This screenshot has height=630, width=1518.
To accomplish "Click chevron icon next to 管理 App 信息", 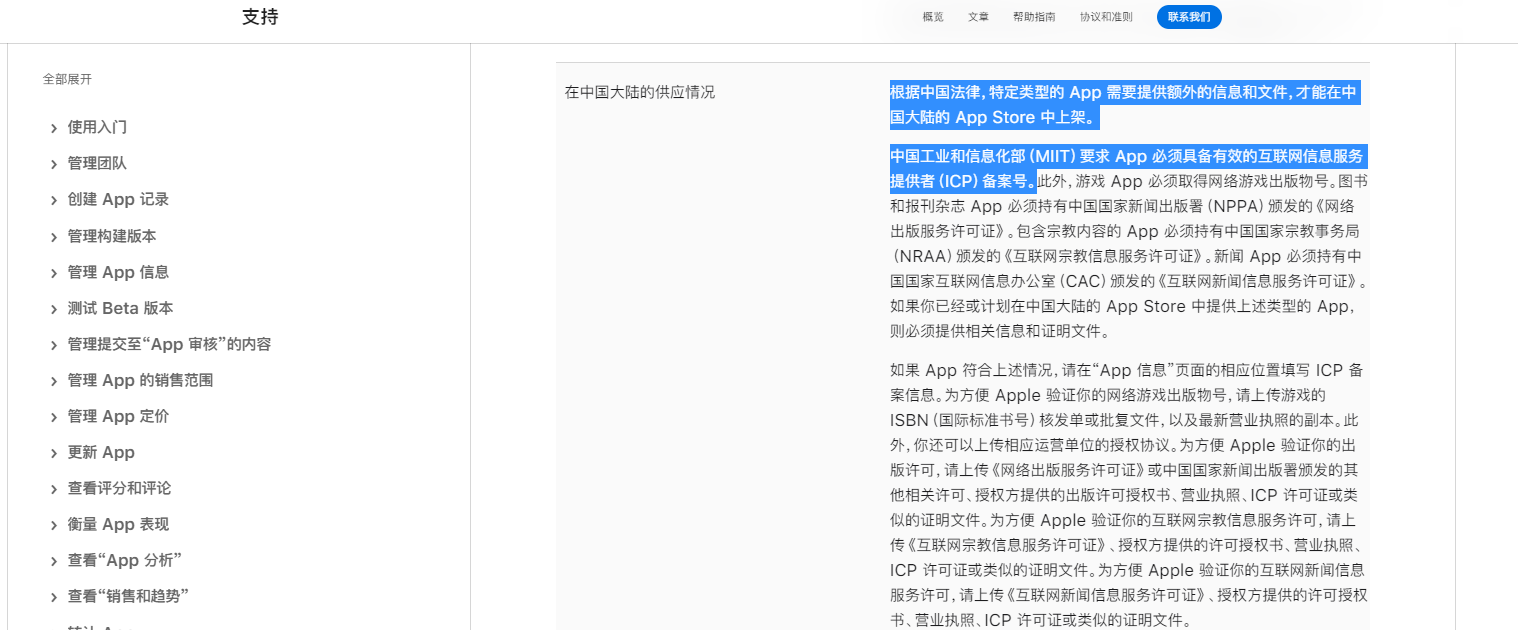I will pos(54,273).
